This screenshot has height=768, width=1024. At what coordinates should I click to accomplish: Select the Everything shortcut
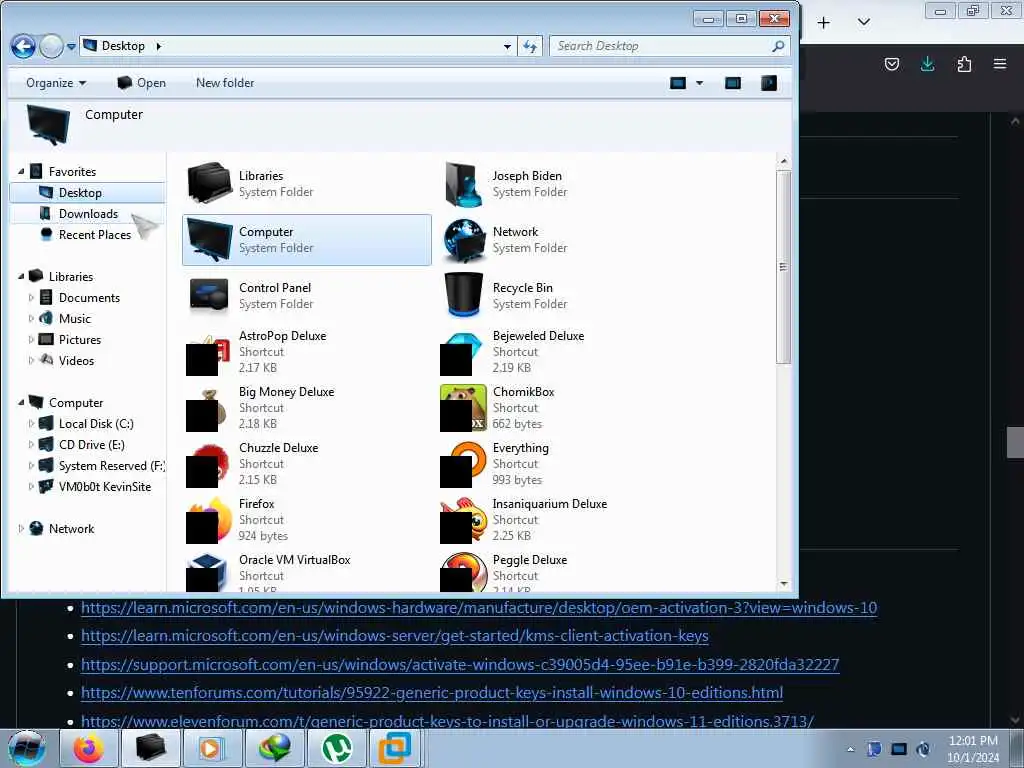point(560,464)
